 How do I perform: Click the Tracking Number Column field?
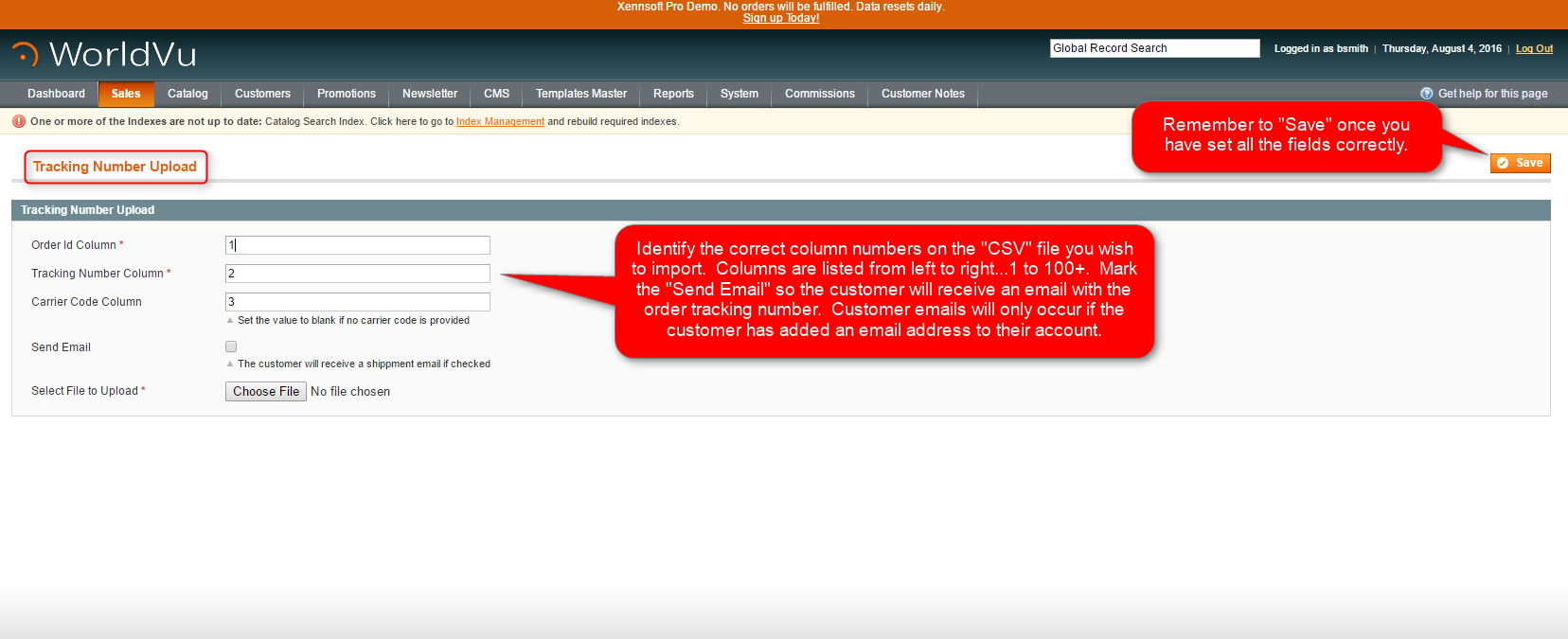point(358,274)
